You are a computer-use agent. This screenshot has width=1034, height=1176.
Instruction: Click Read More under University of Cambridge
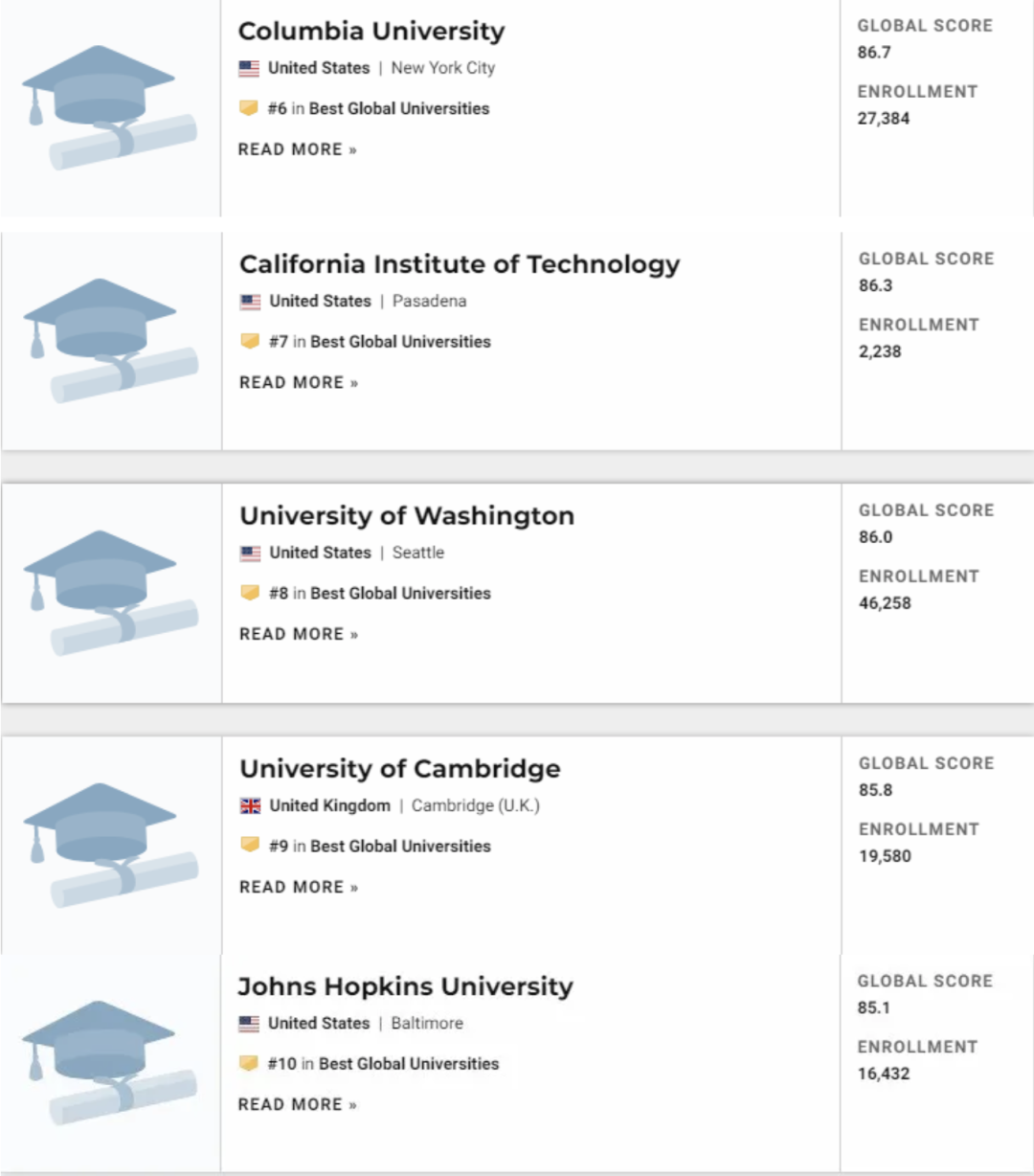(299, 887)
